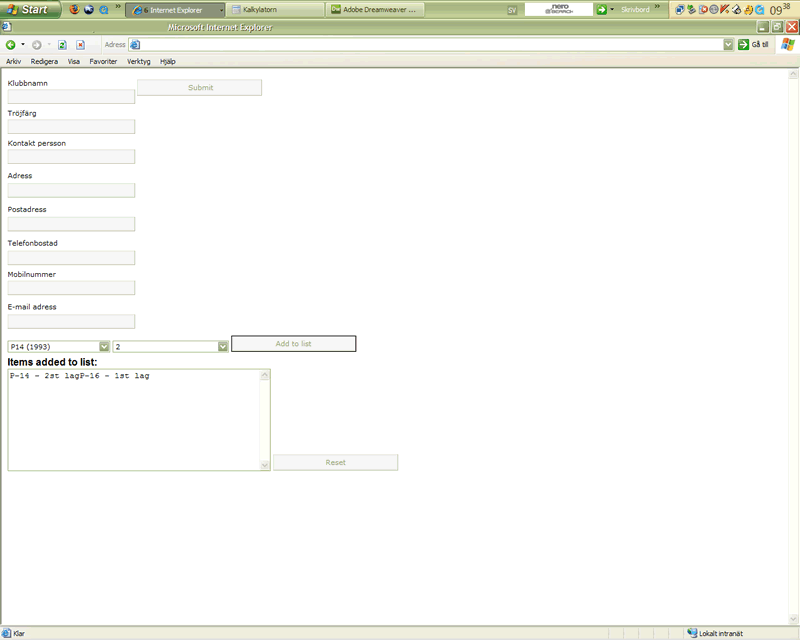Expand the address bar history dropdown
800x640 pixels.
728,45
